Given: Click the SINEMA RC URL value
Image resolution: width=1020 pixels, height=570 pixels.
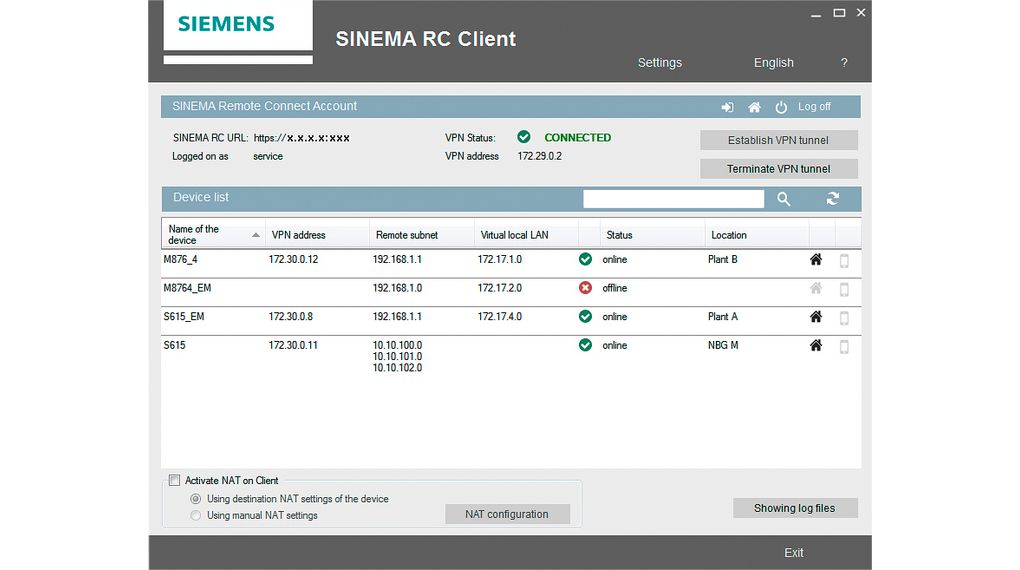Looking at the screenshot, I should point(302,138).
